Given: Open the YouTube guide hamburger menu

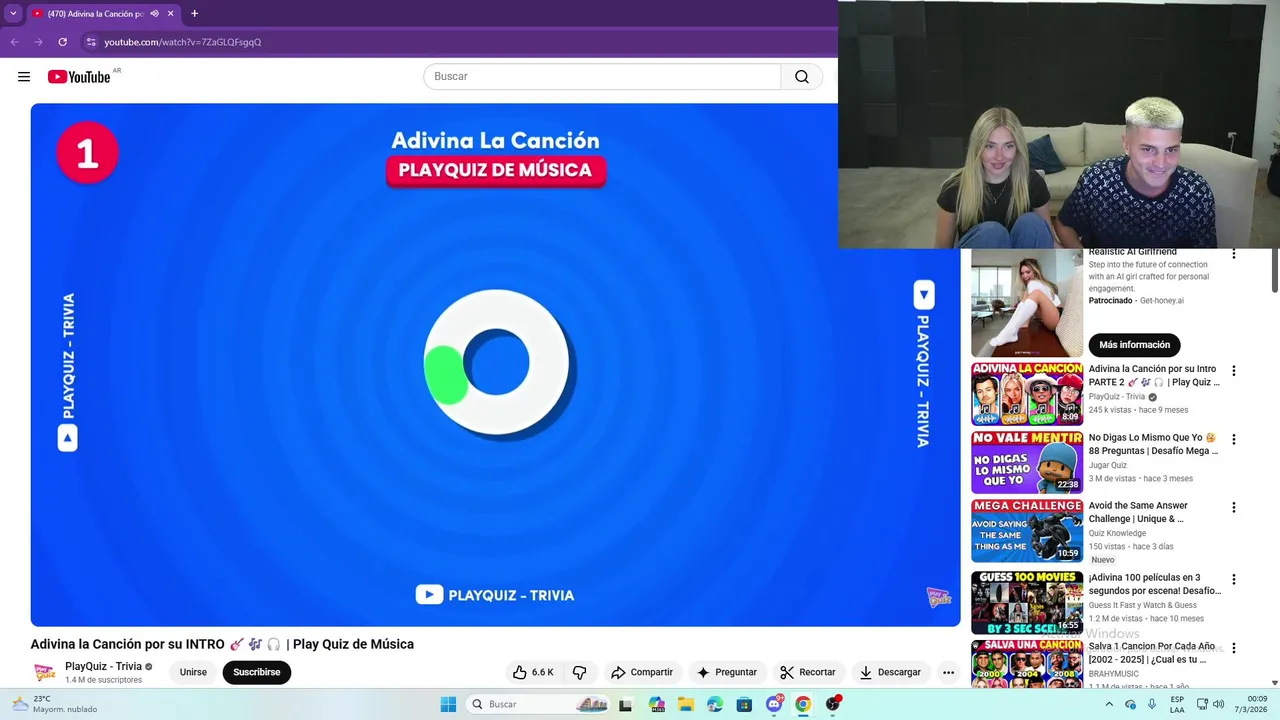Looking at the screenshot, I should click(x=24, y=77).
